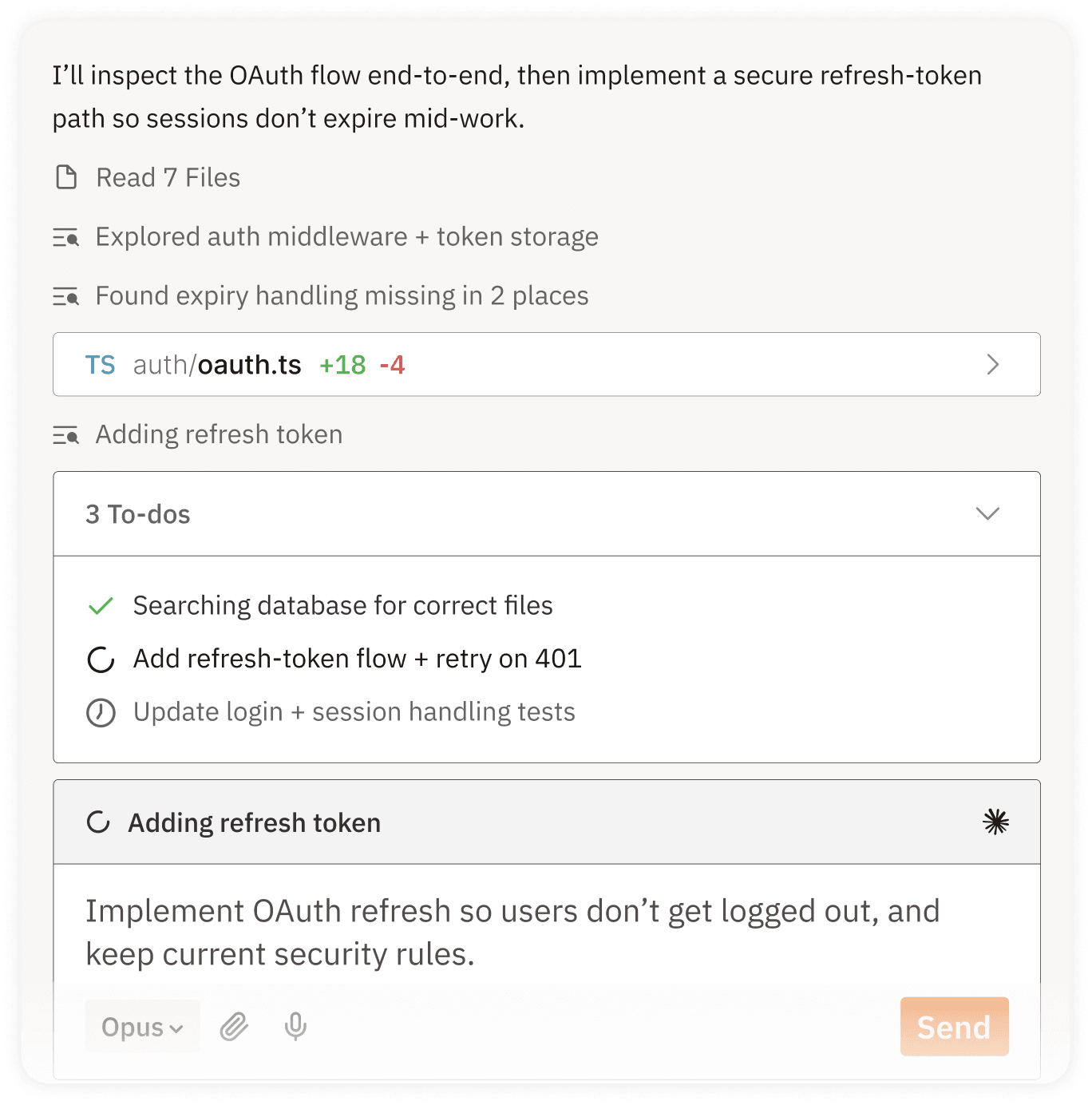
Task: Expand the auth/oauth.ts file diff
Action: [x=992, y=365]
